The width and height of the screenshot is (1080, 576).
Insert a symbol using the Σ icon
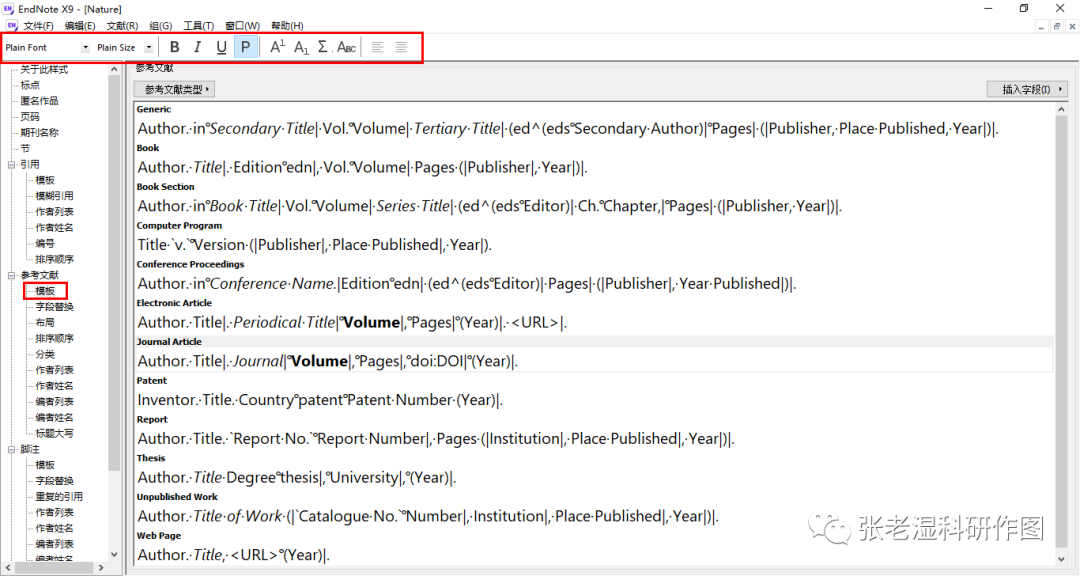(323, 46)
